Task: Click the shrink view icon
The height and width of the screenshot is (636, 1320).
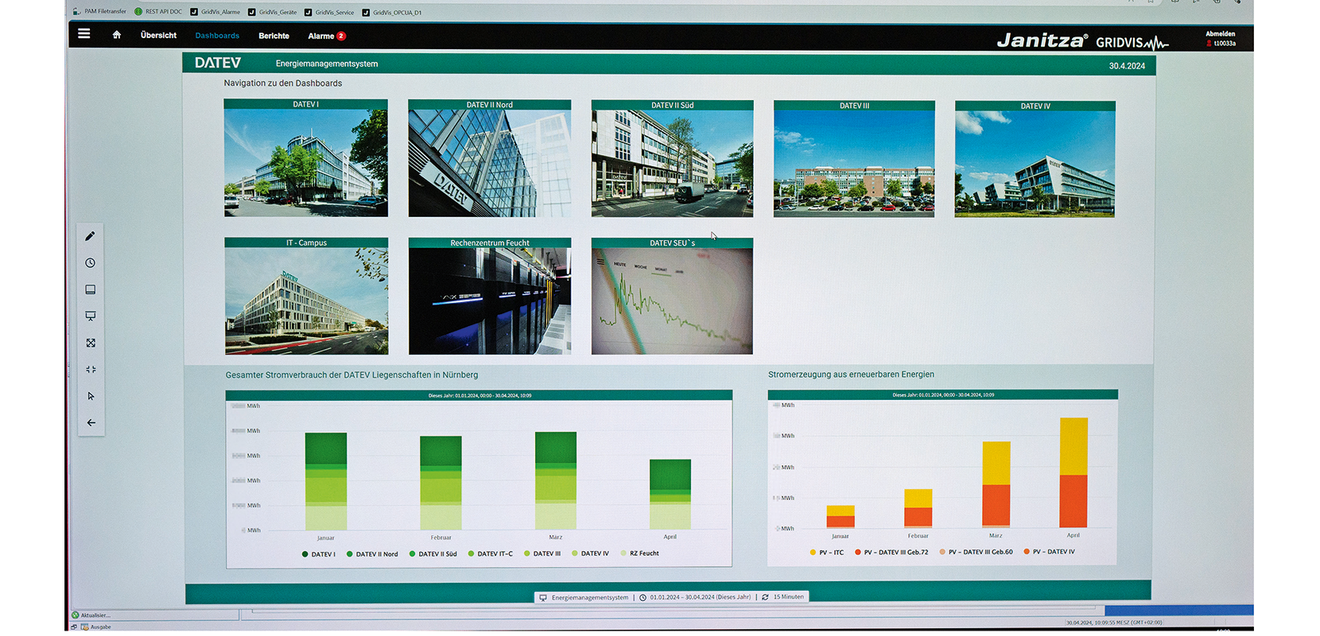Action: tap(90, 369)
